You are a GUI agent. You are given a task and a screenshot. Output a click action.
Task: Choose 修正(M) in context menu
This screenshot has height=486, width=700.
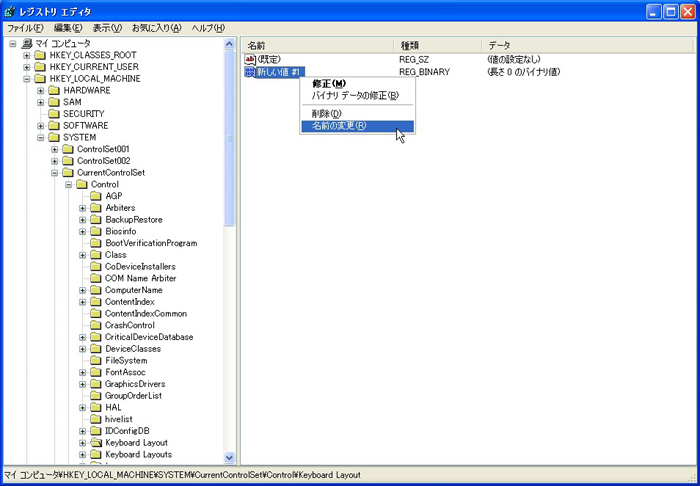click(x=357, y=83)
